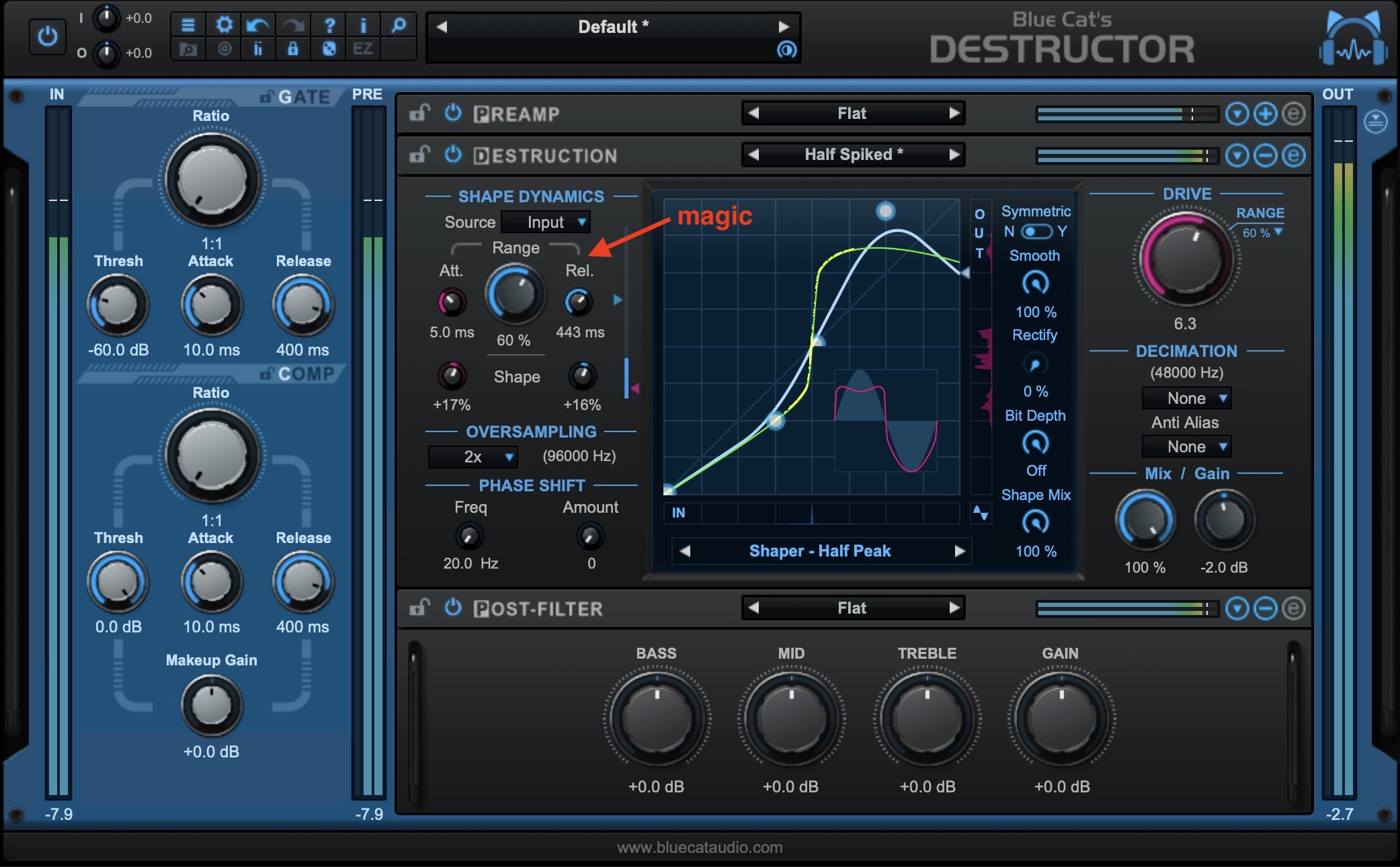Click the next main preset arrow
The height and width of the screenshot is (867, 1400).
tap(784, 27)
